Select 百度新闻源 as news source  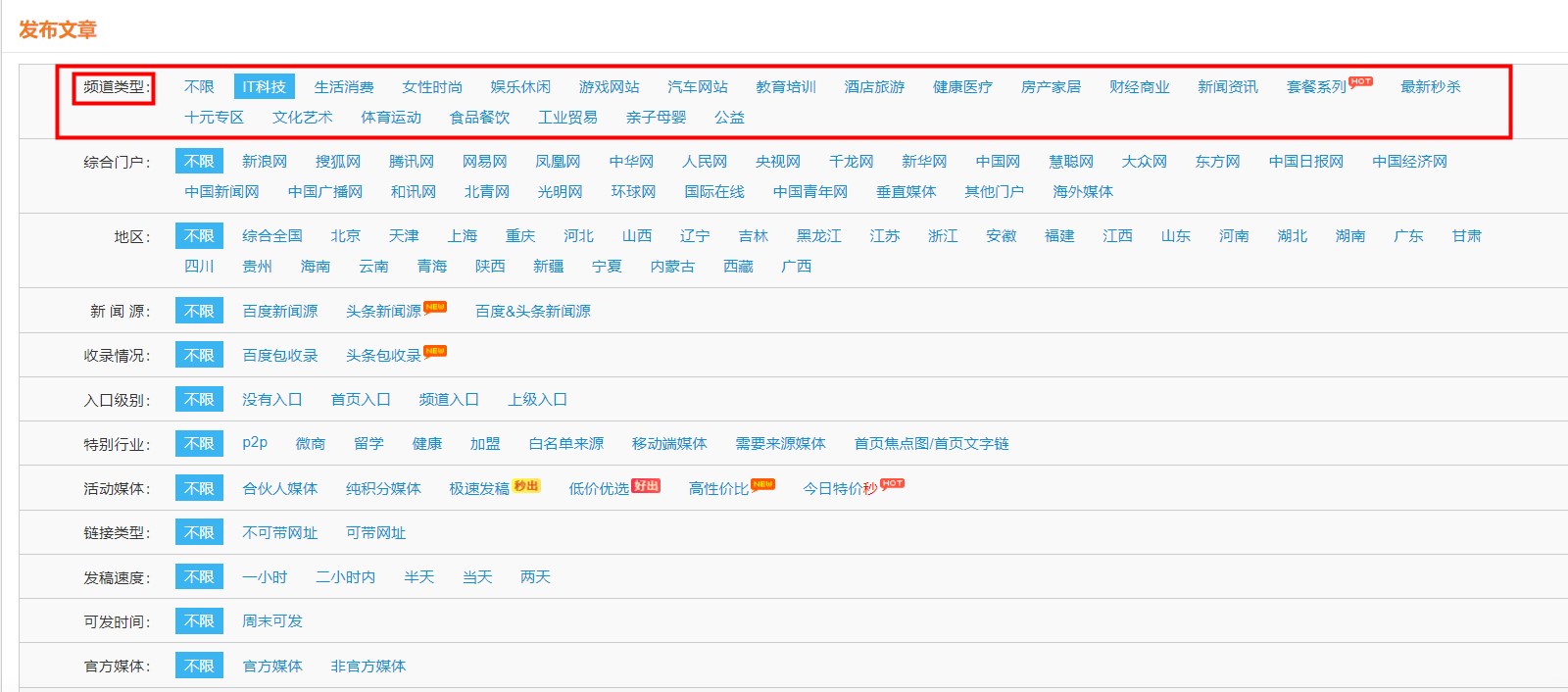[x=280, y=312]
